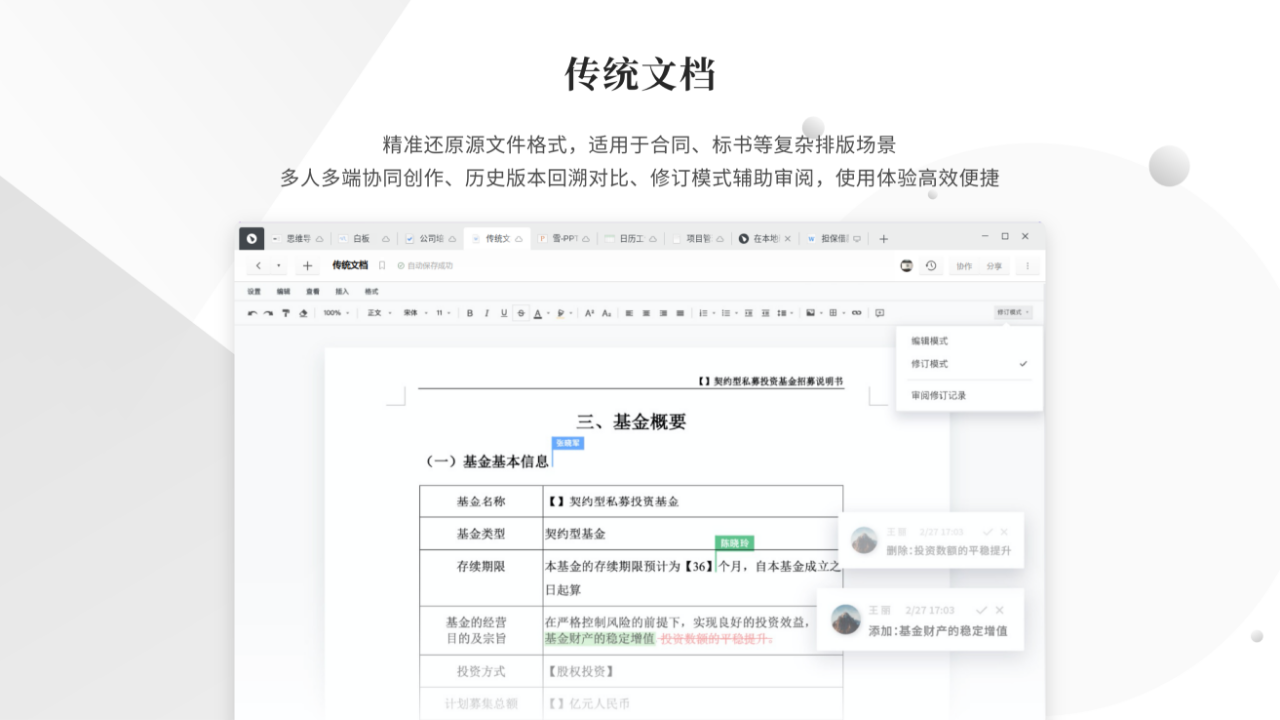Toggle italic formatting in the toolbar
The width and height of the screenshot is (1280, 720).
(x=485, y=313)
